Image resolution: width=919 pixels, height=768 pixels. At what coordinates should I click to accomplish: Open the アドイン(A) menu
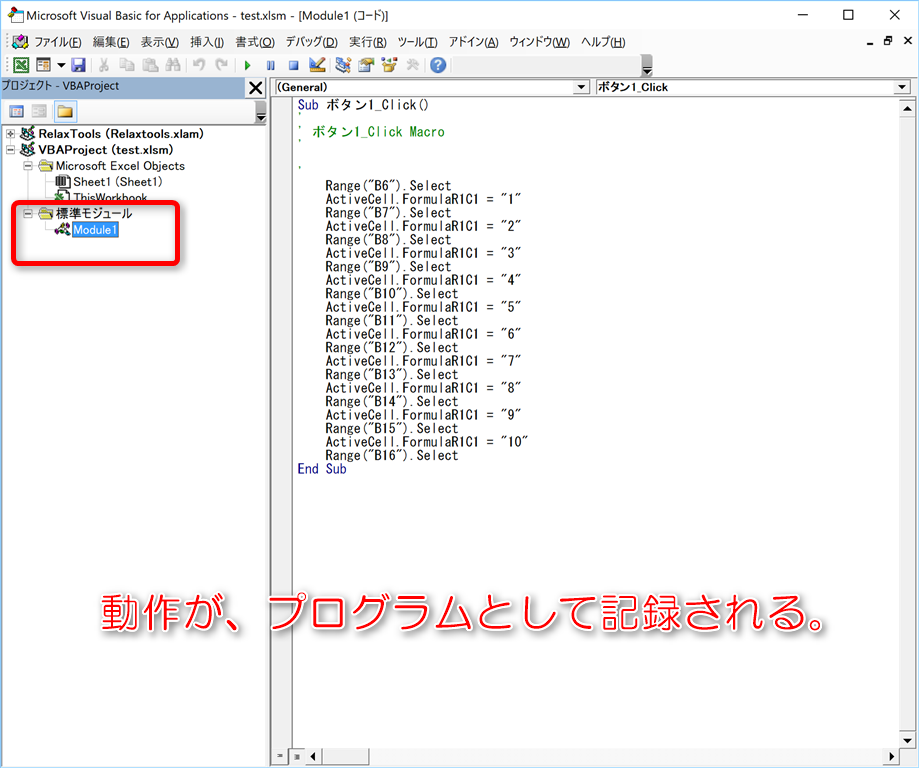point(474,42)
